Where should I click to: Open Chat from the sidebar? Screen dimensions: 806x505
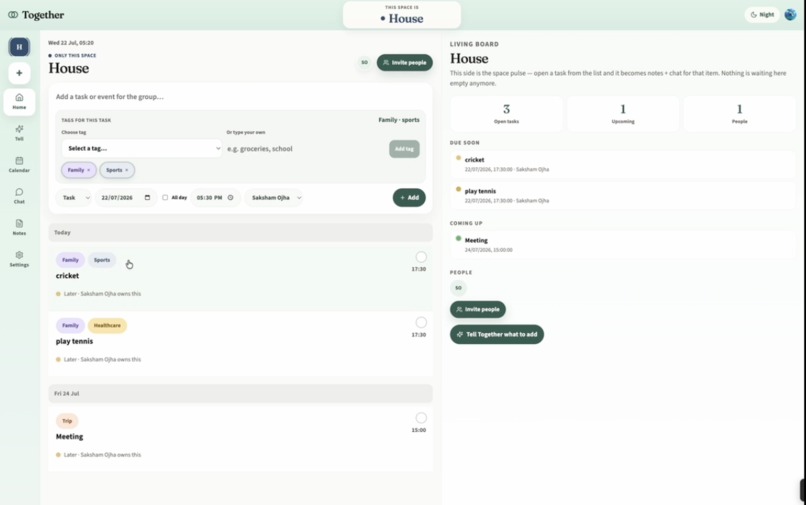pos(19,196)
